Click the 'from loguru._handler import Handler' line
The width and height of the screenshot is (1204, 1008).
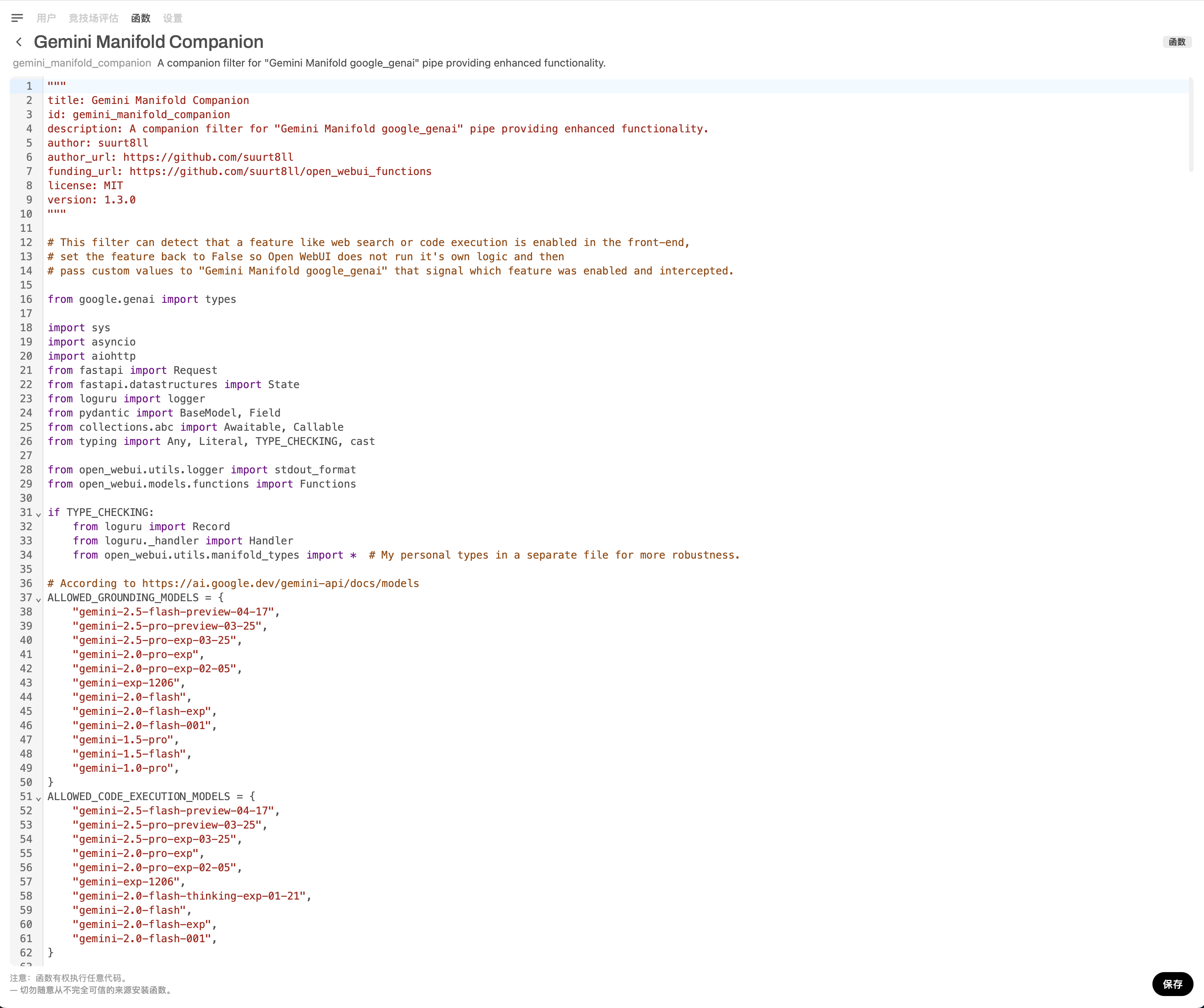(183, 541)
